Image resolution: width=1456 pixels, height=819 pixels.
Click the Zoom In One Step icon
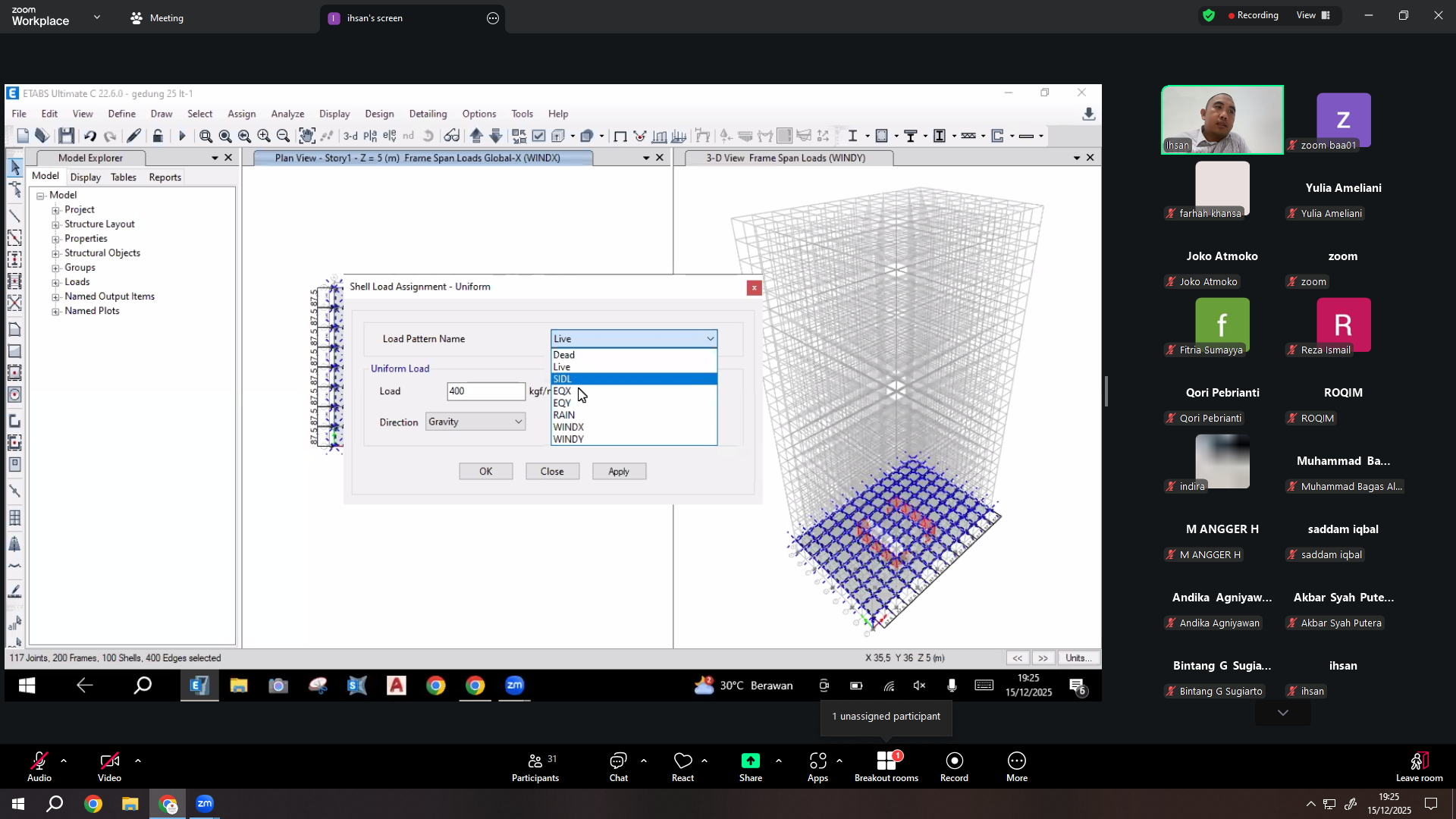pos(264,136)
